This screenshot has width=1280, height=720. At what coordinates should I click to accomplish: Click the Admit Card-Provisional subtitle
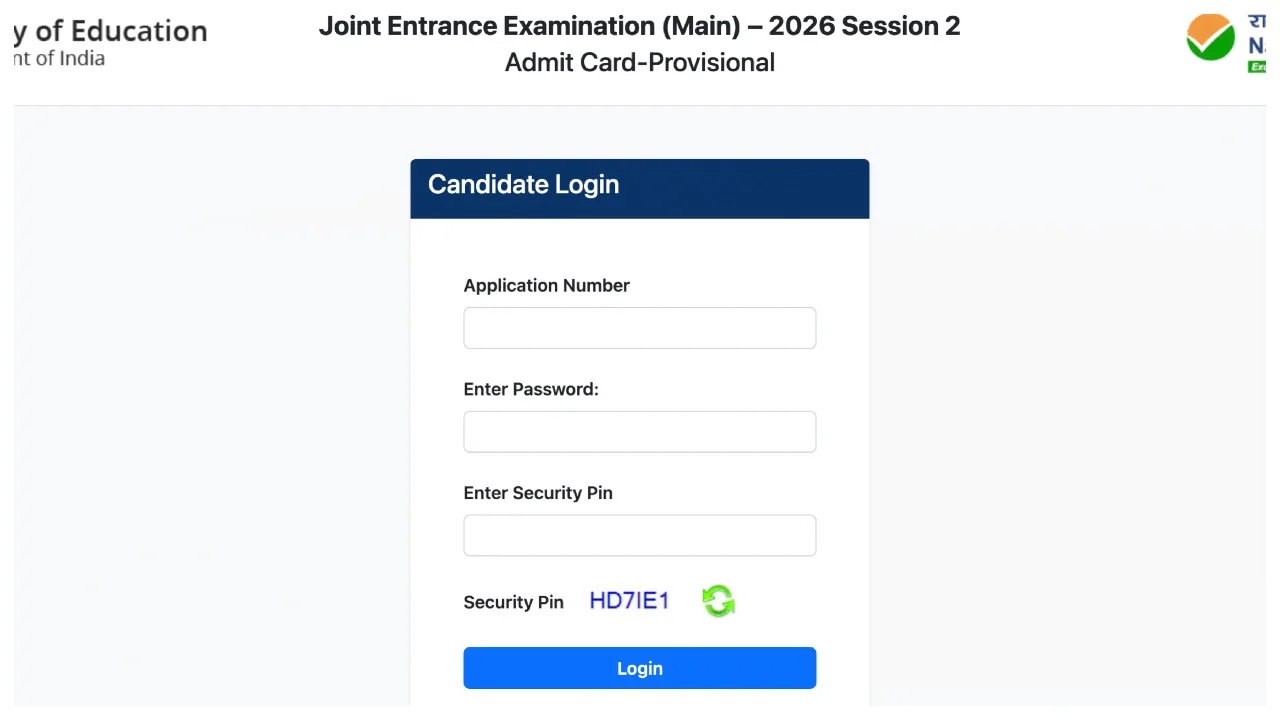(x=639, y=62)
